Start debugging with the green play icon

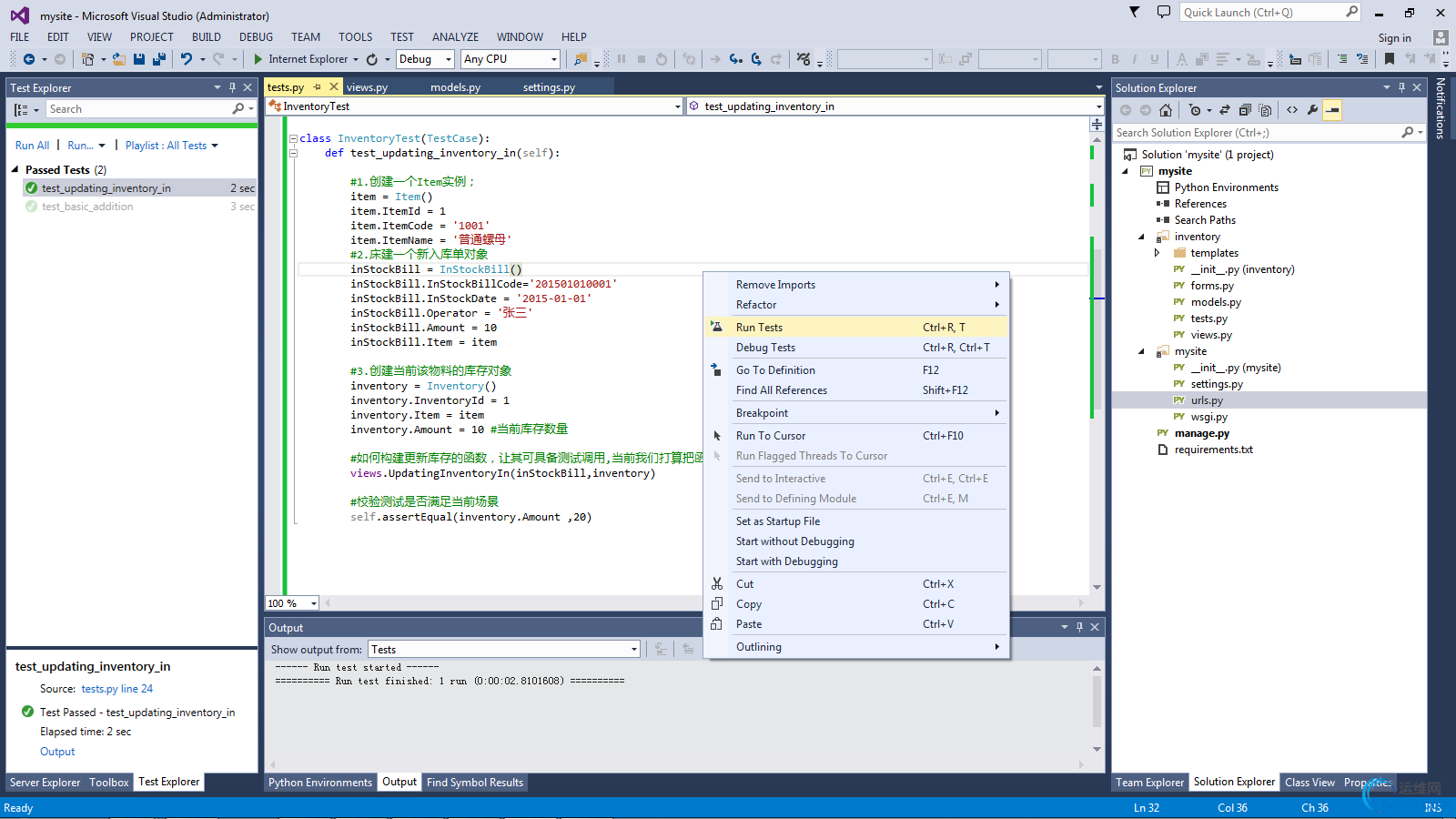point(258,59)
